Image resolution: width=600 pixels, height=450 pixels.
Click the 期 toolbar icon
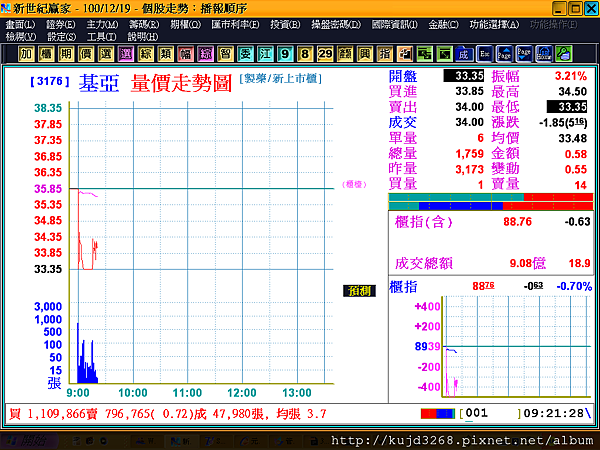coord(65,54)
